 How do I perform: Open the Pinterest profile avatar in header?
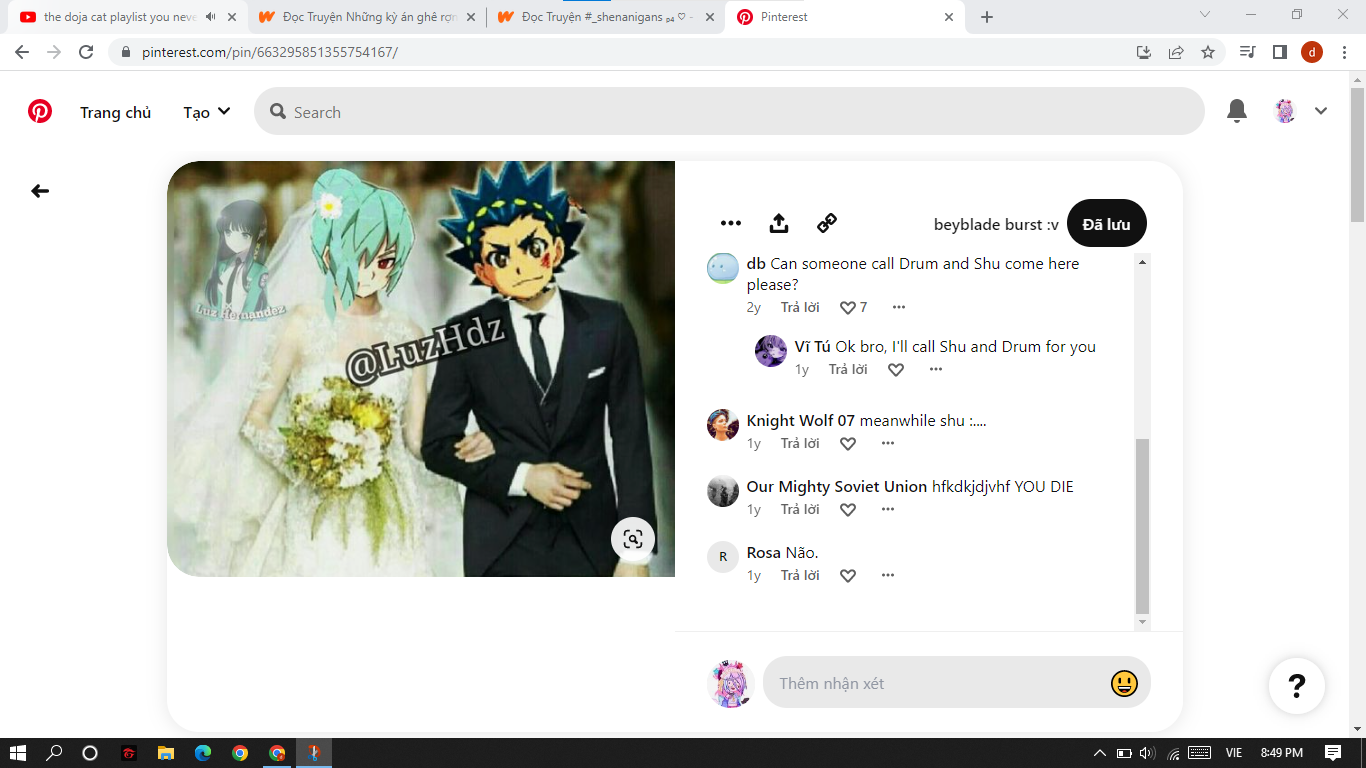1285,111
